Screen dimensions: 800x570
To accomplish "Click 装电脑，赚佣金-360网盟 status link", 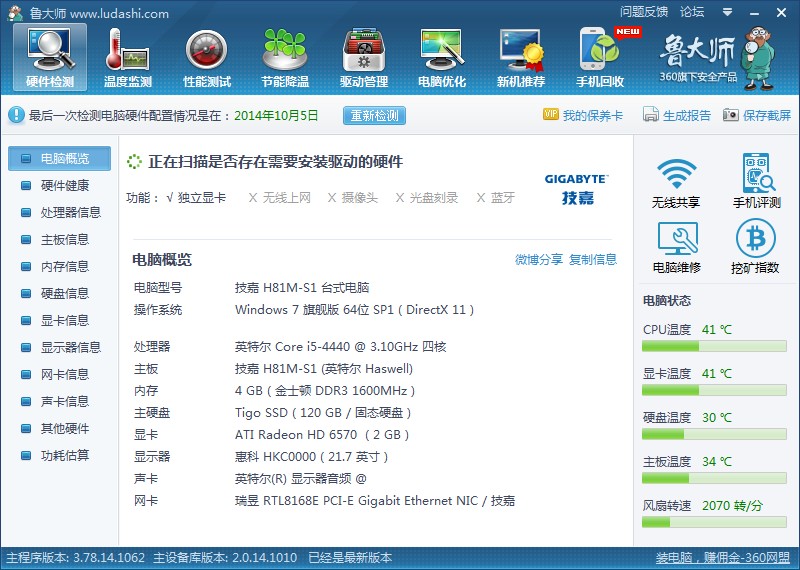I will (722, 558).
